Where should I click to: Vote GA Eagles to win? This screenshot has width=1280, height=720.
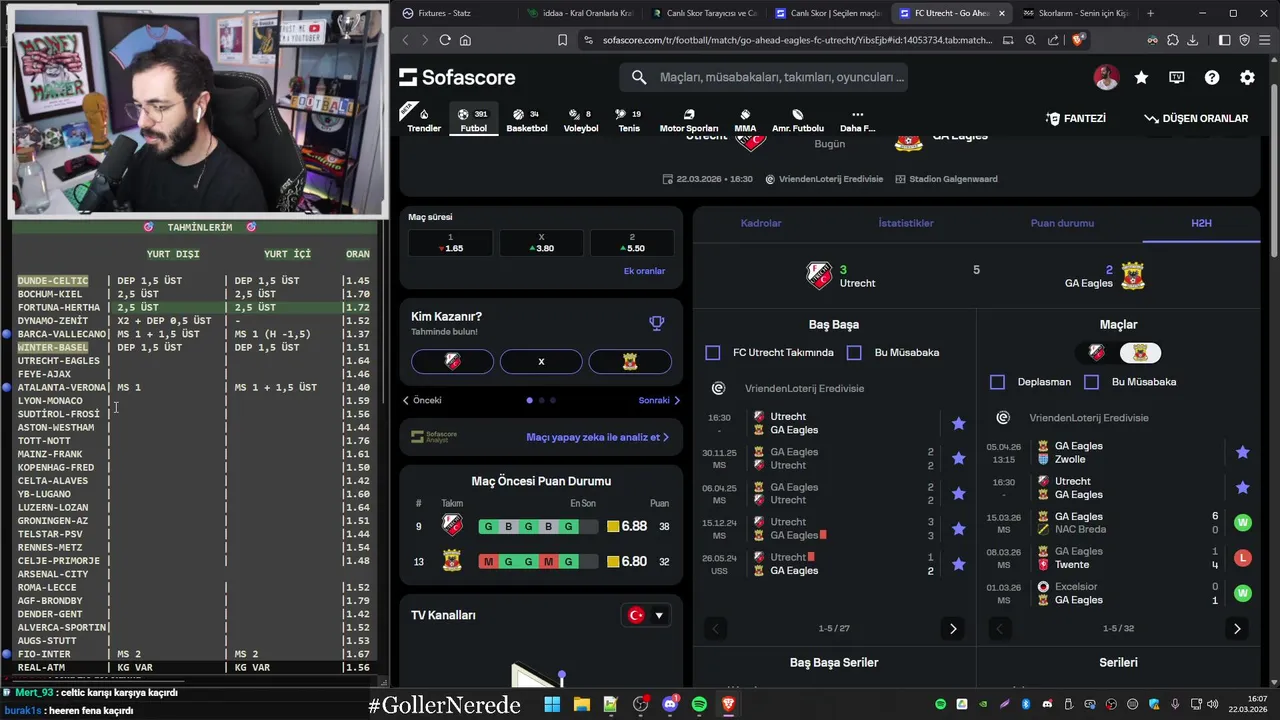[x=630, y=361]
